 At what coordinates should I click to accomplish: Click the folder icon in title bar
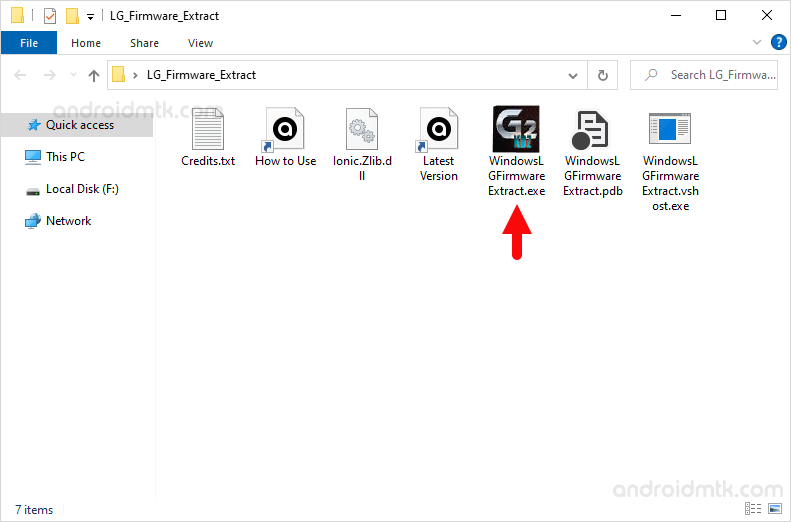pyautogui.click(x=17, y=16)
